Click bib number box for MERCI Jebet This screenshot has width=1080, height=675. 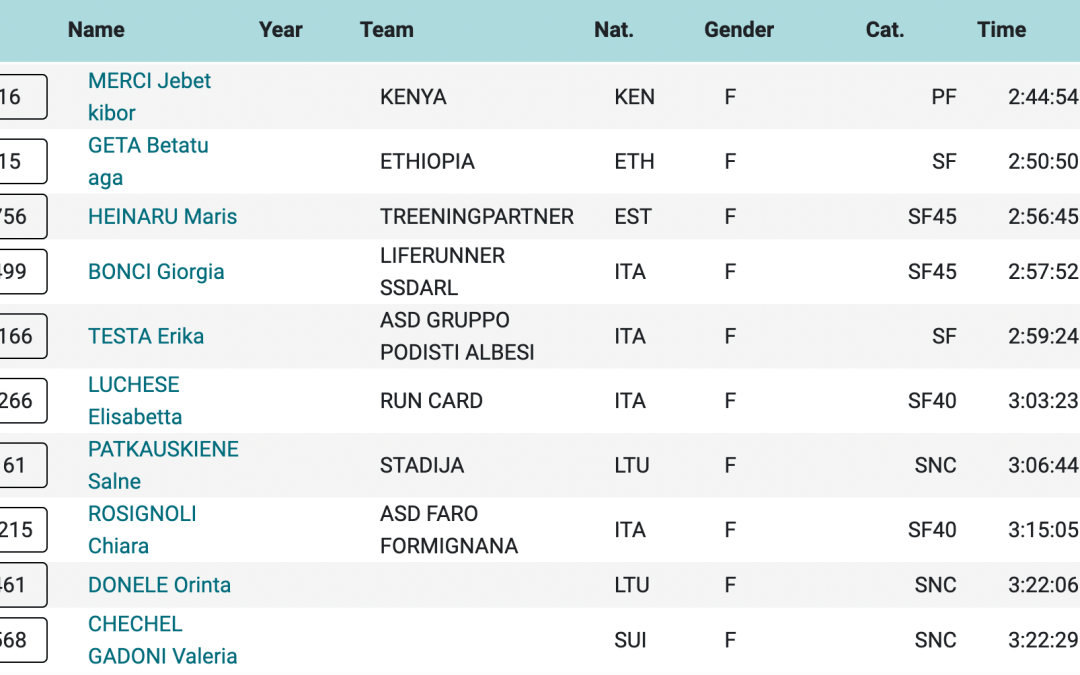click(x=20, y=97)
